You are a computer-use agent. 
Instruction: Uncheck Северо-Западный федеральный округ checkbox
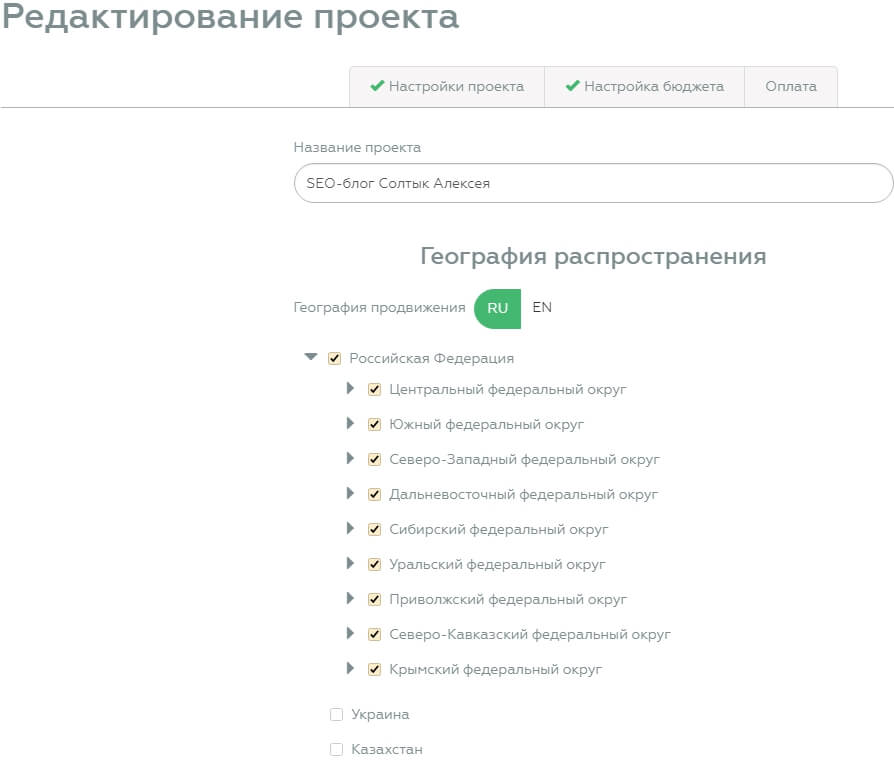(375, 459)
